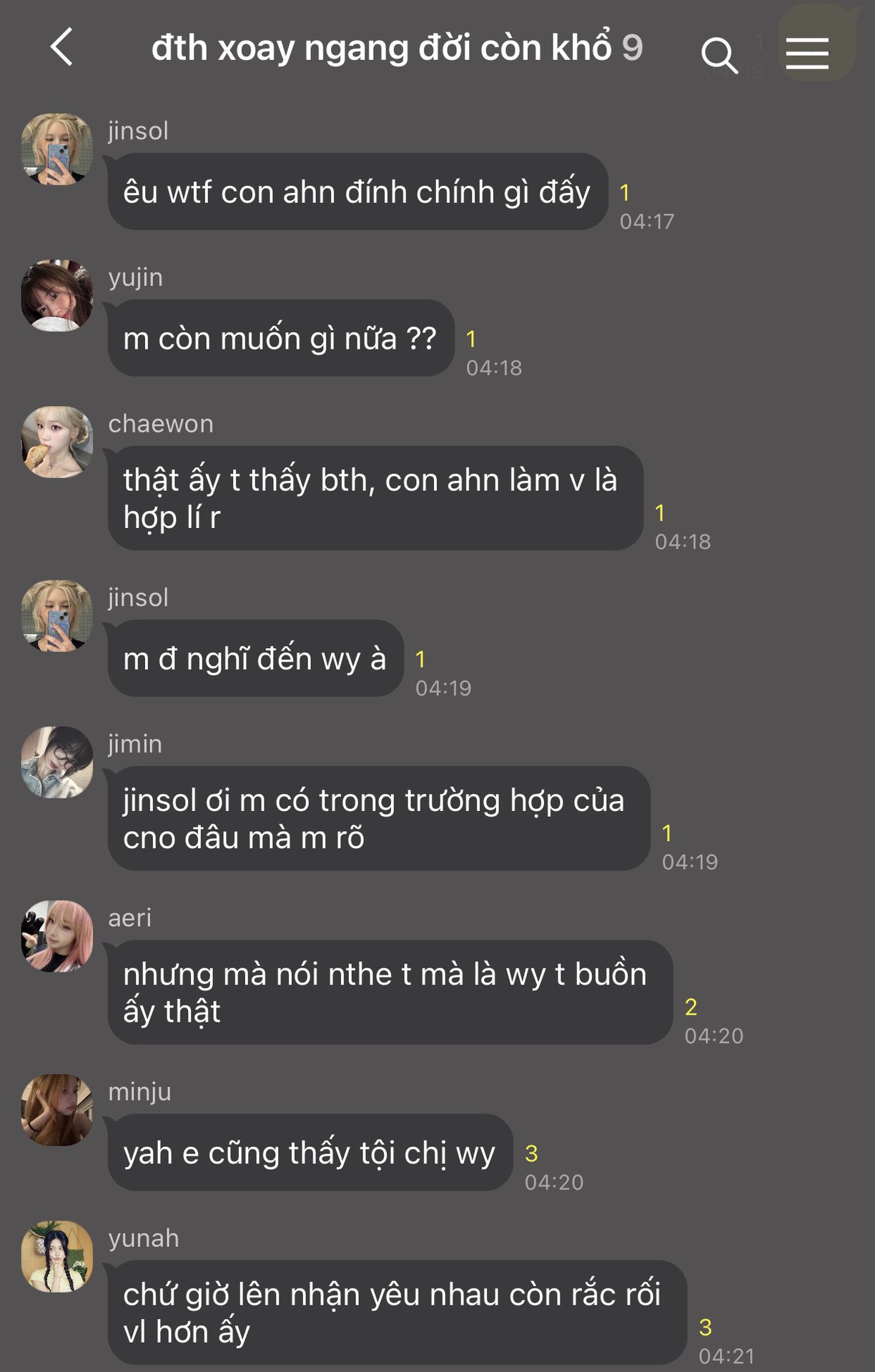Tap the back arrow icon

click(x=61, y=47)
